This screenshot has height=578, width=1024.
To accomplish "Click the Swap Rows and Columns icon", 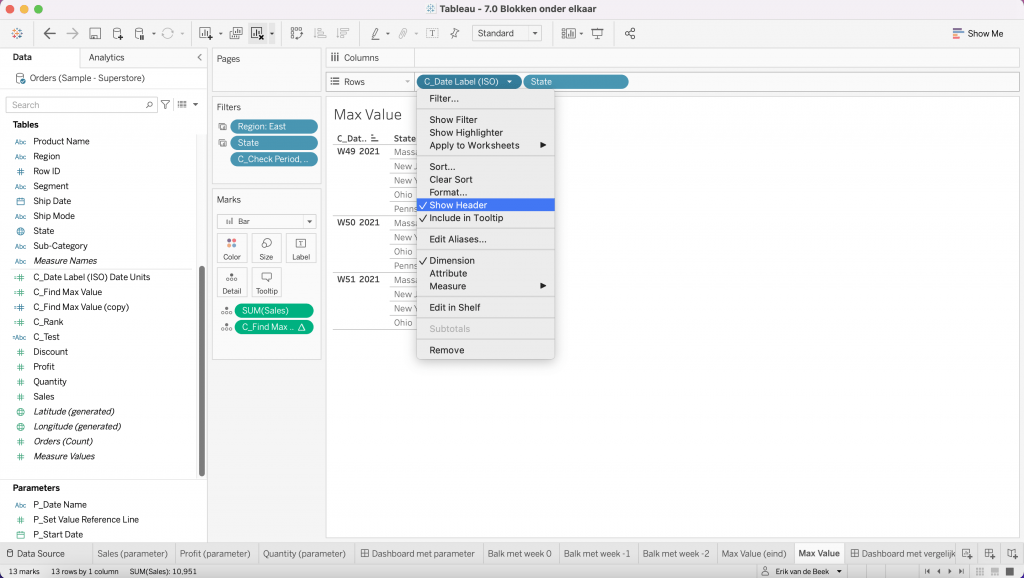I will (x=297, y=33).
